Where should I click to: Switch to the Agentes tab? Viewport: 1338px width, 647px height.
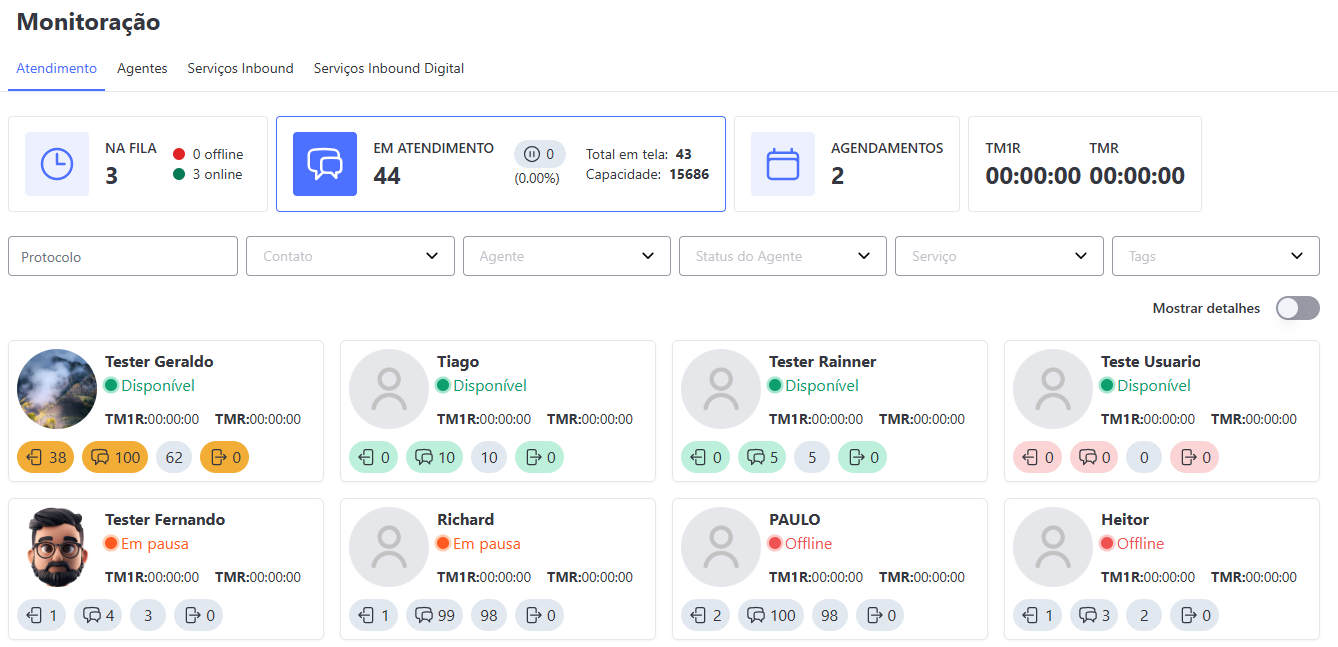[142, 68]
